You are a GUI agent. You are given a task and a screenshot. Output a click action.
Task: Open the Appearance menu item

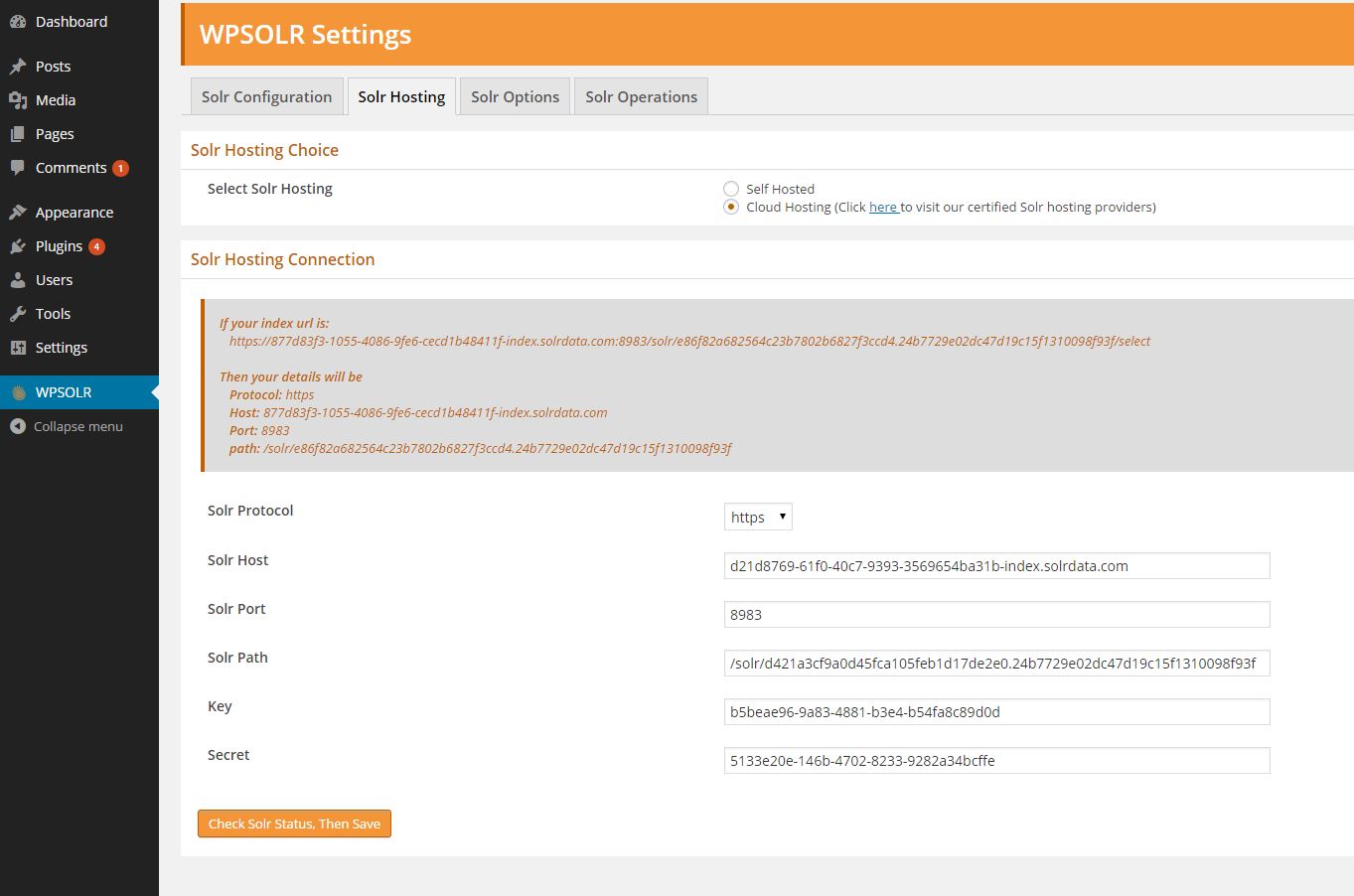coord(79,213)
